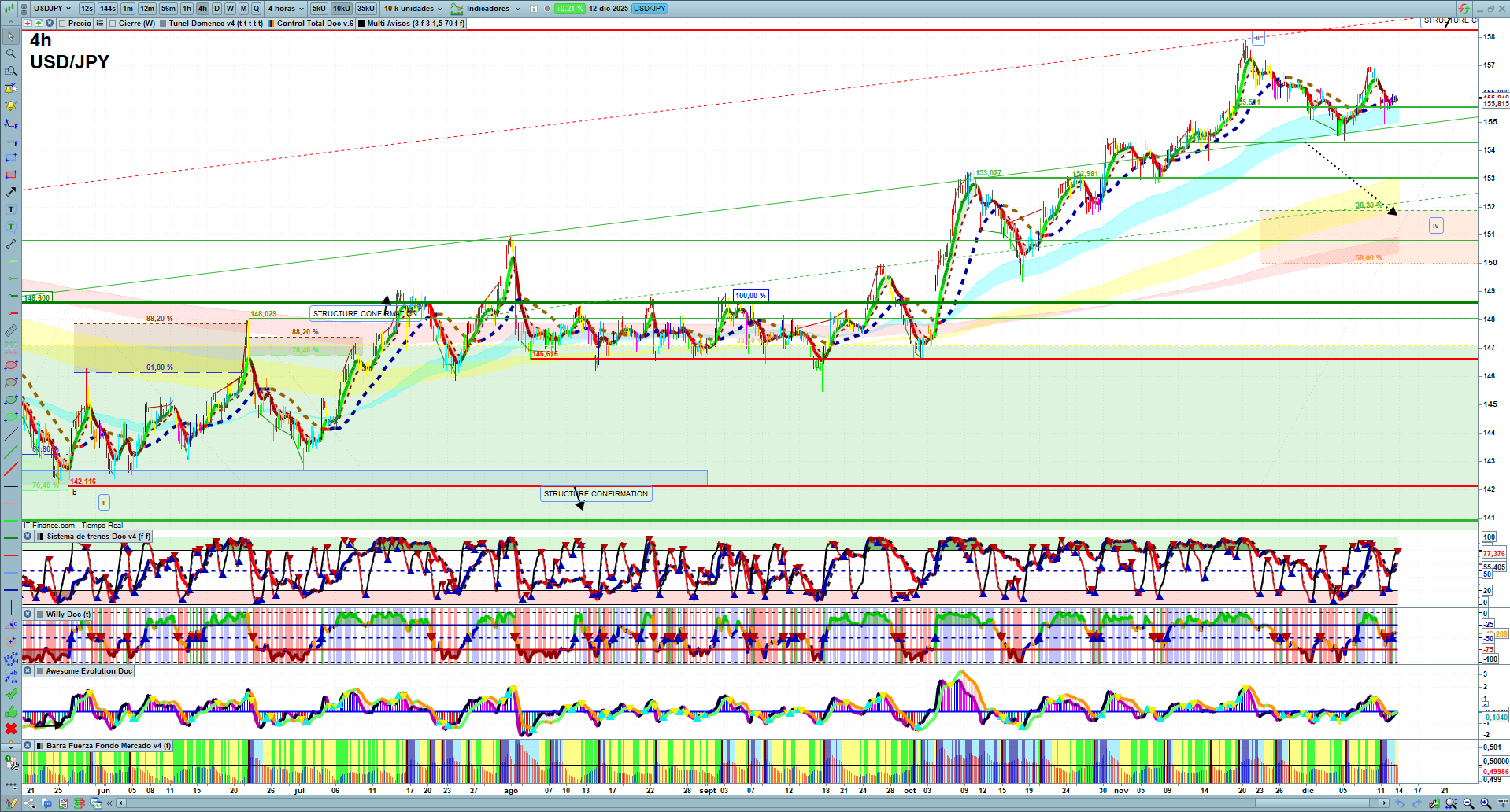Select the arrow drawing tool
Image resolution: width=1510 pixels, height=812 pixels.
point(11,192)
